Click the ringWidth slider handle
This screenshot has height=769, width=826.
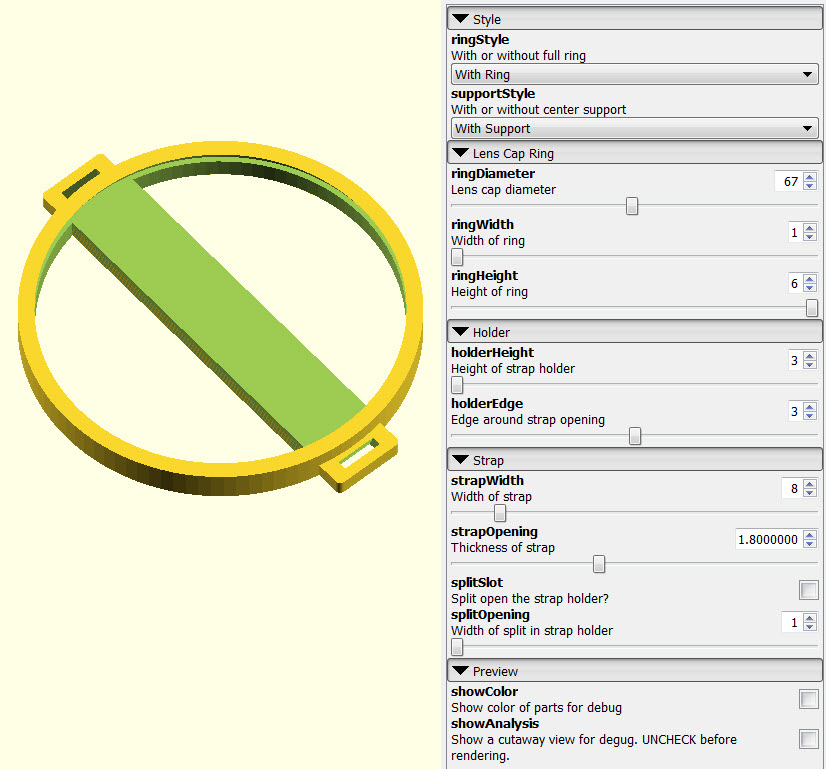(x=457, y=257)
